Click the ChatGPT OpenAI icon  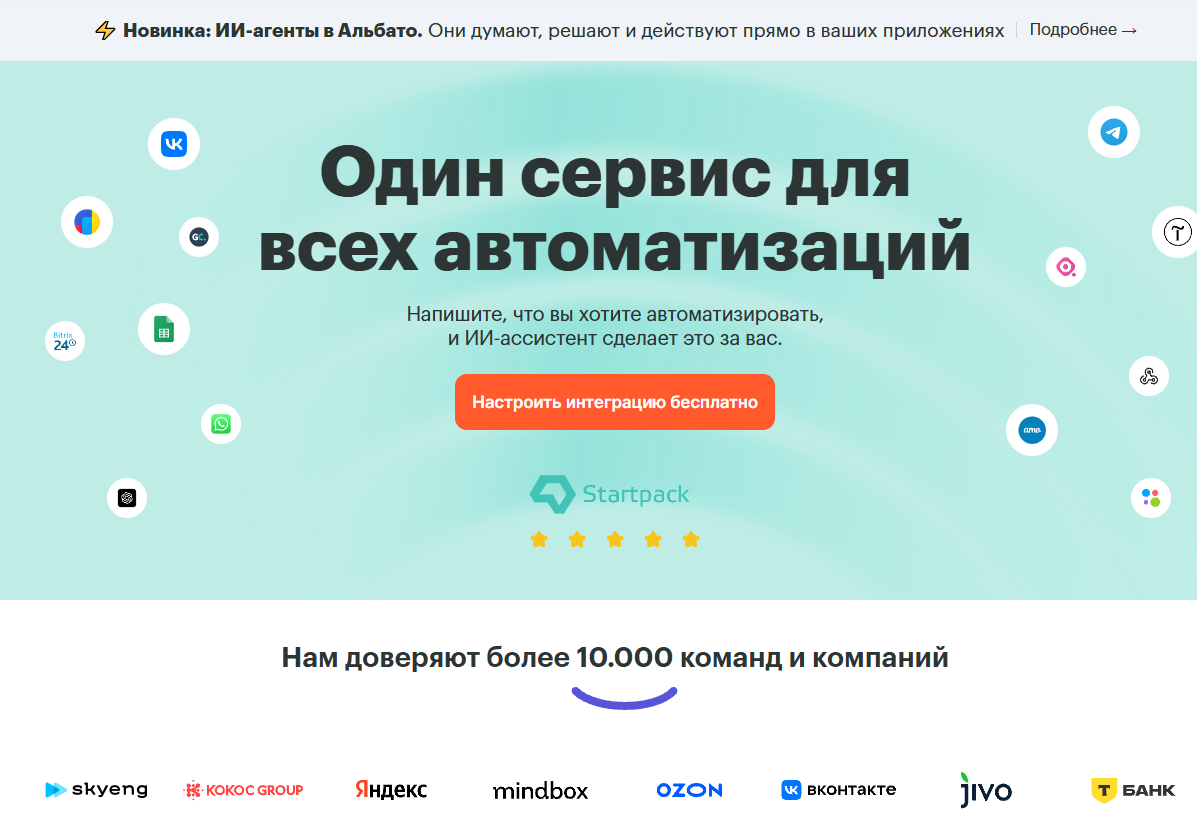[x=127, y=498]
